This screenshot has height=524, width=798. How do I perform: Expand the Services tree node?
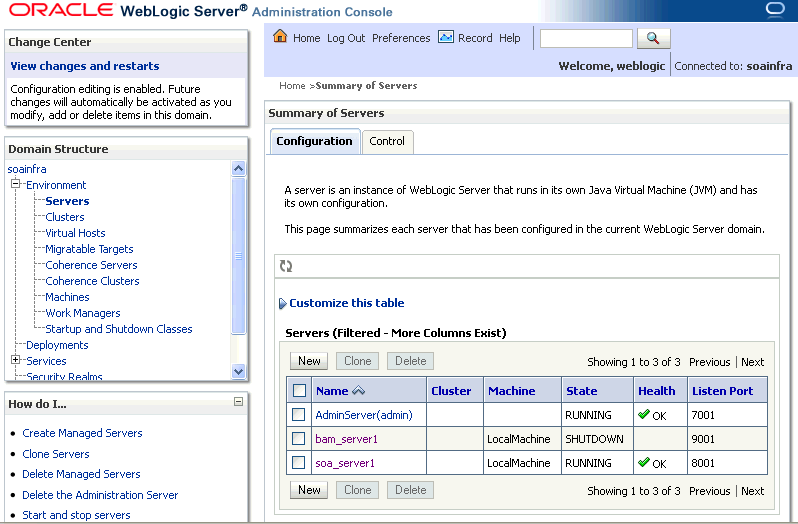pos(16,360)
